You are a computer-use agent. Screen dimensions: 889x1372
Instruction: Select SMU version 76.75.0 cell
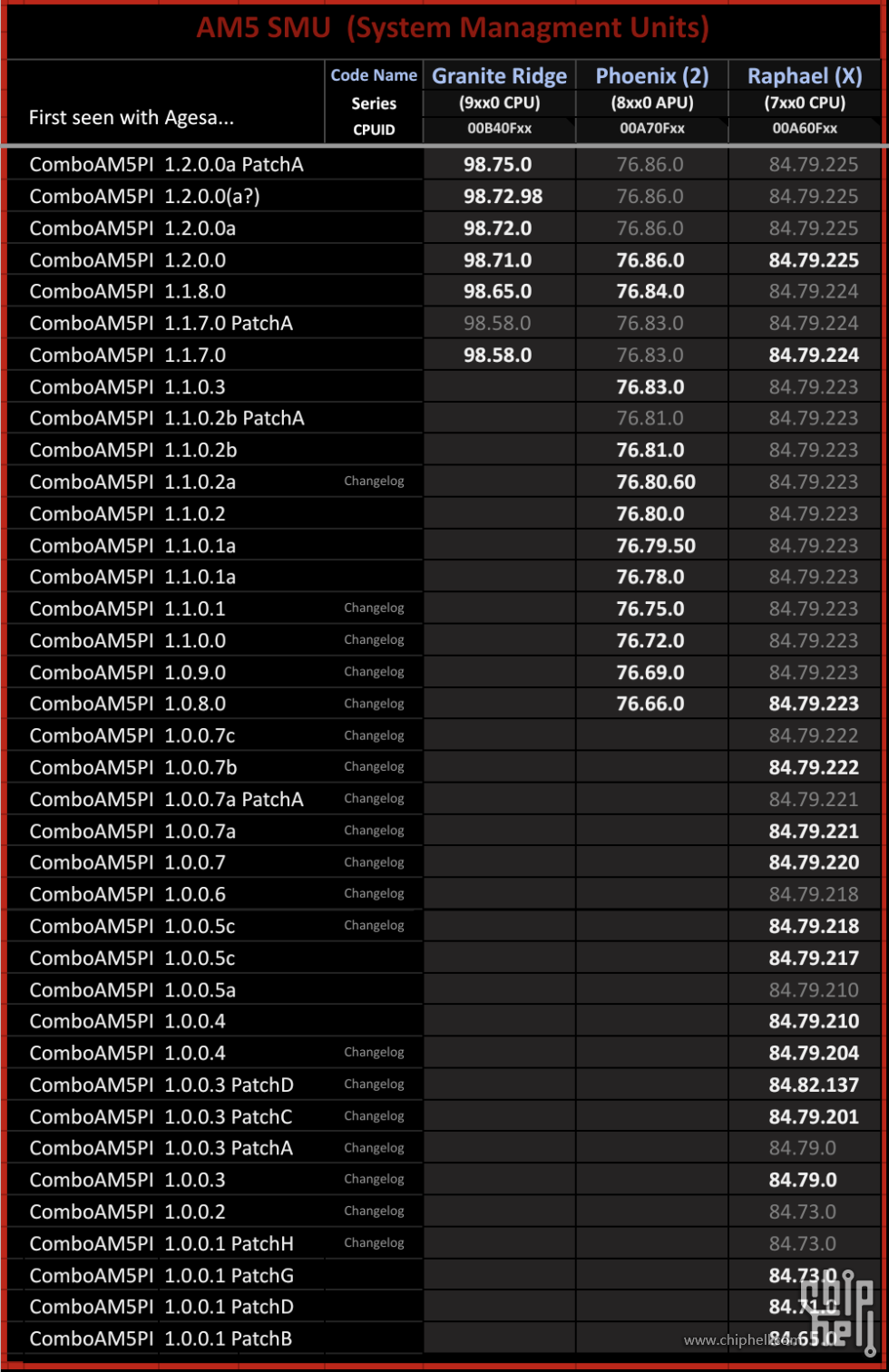(650, 609)
